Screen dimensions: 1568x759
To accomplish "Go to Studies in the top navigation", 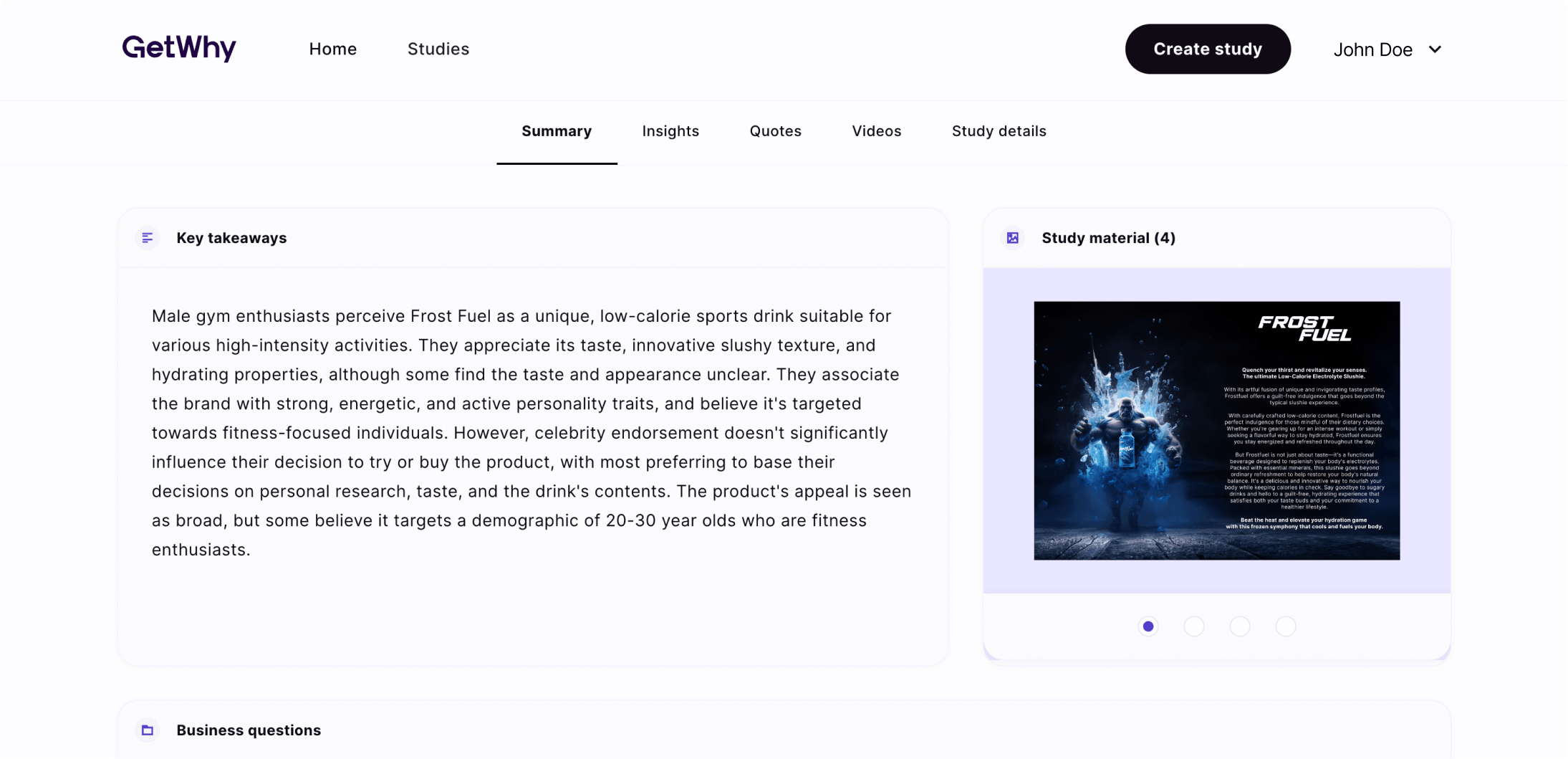I will pos(438,49).
